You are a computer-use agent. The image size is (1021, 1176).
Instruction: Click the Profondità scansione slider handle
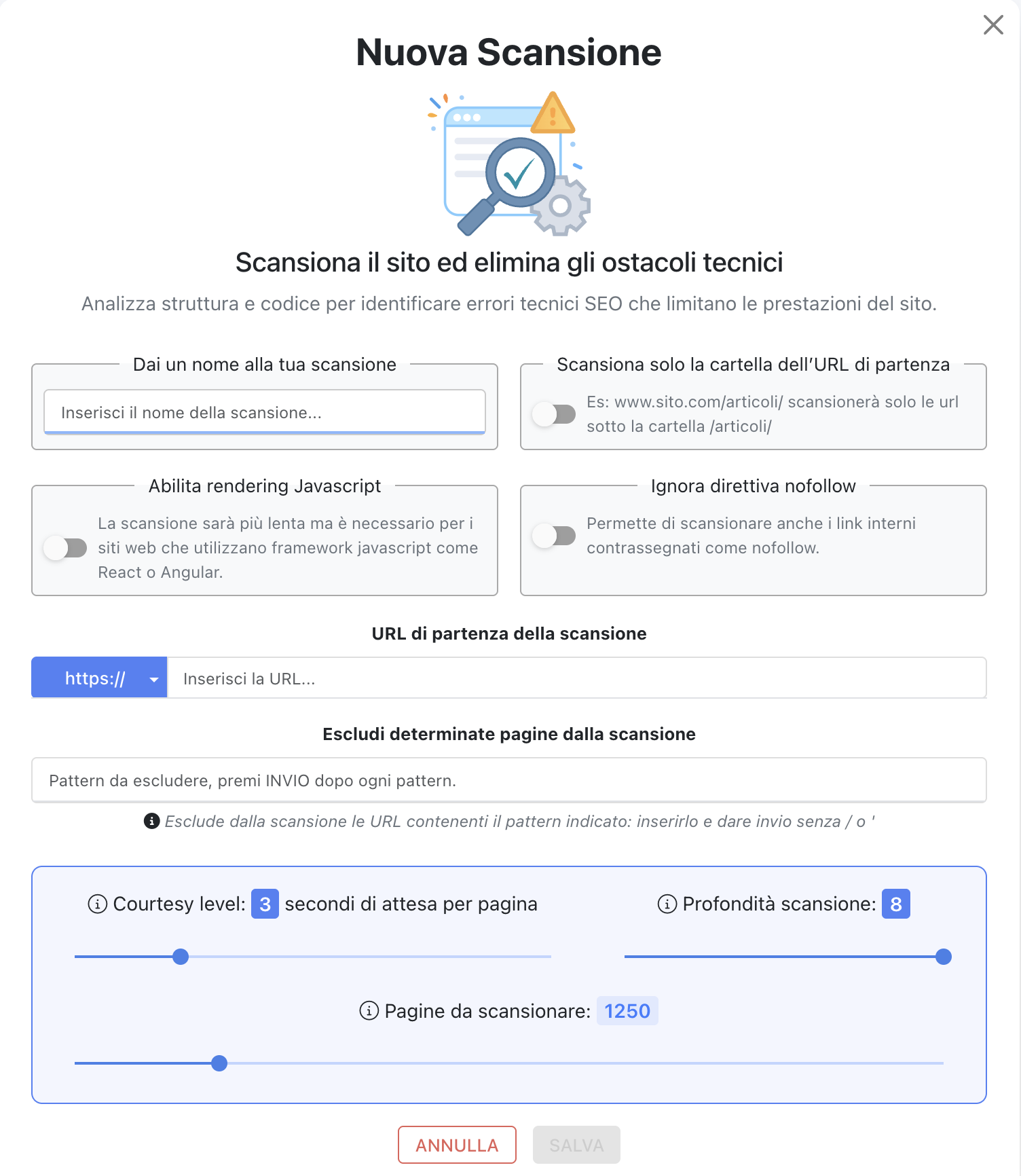(943, 957)
